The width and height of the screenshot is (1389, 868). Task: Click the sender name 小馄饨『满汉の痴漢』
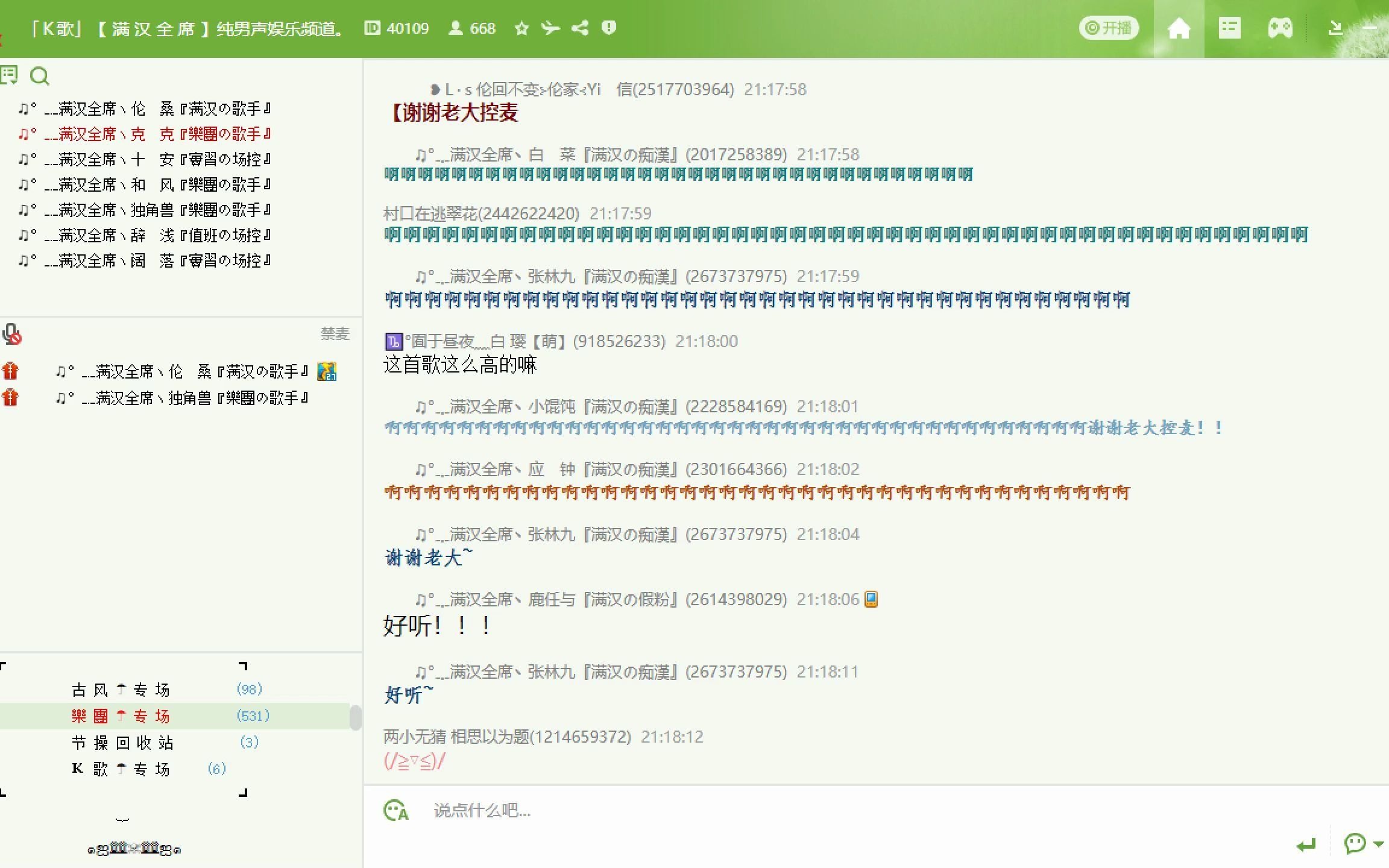click(x=600, y=407)
